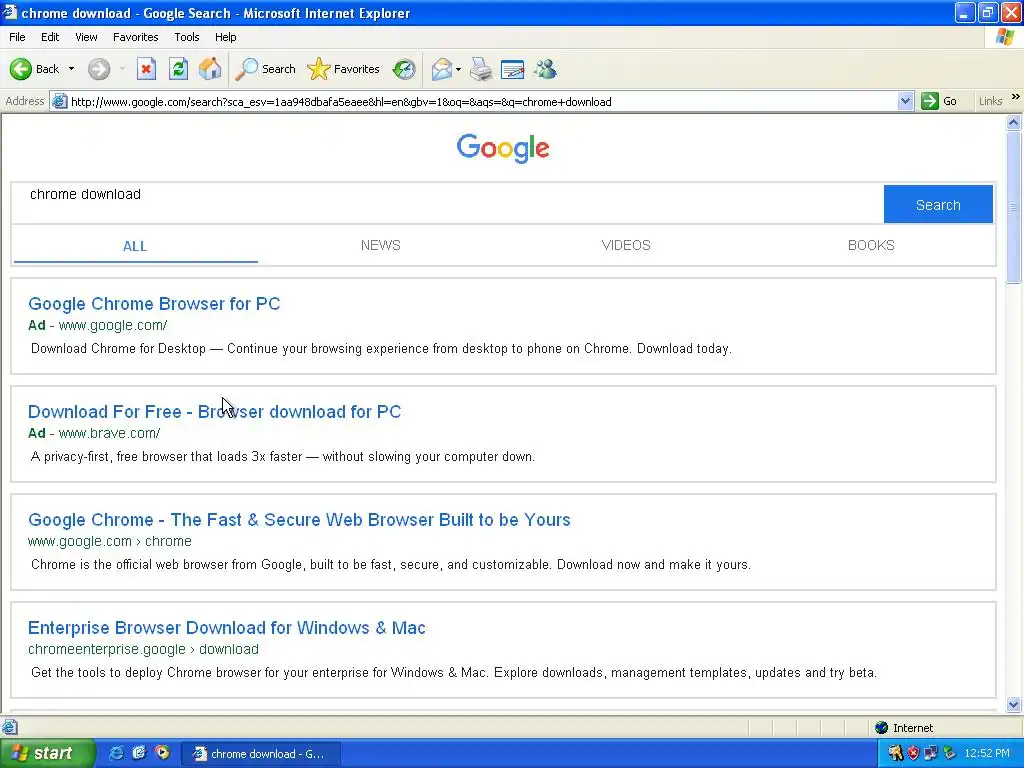1024x768 pixels.
Task: Expand the Links toolbar chevron
Action: click(x=1016, y=97)
